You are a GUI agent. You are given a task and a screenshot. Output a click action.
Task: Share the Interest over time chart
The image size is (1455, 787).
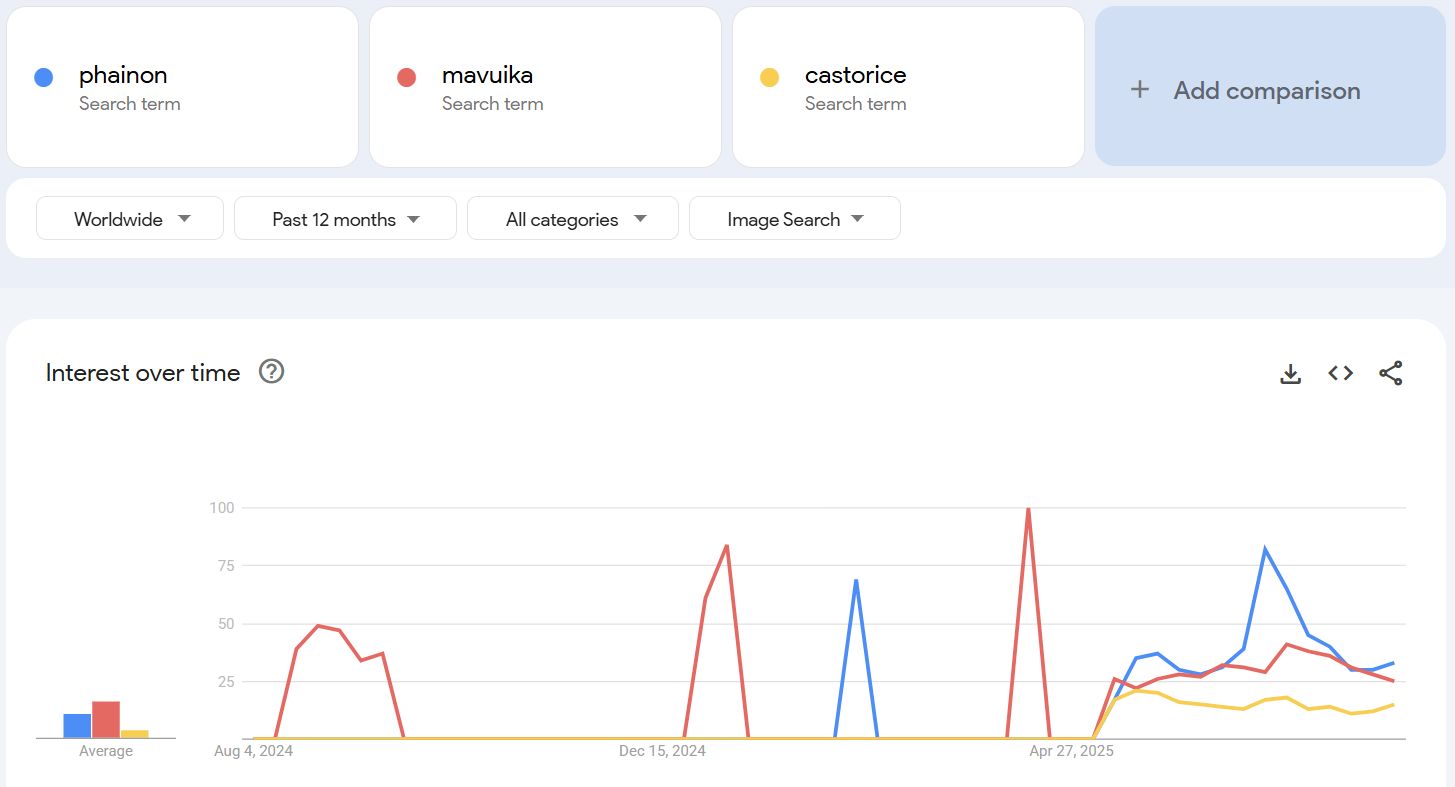1390,373
